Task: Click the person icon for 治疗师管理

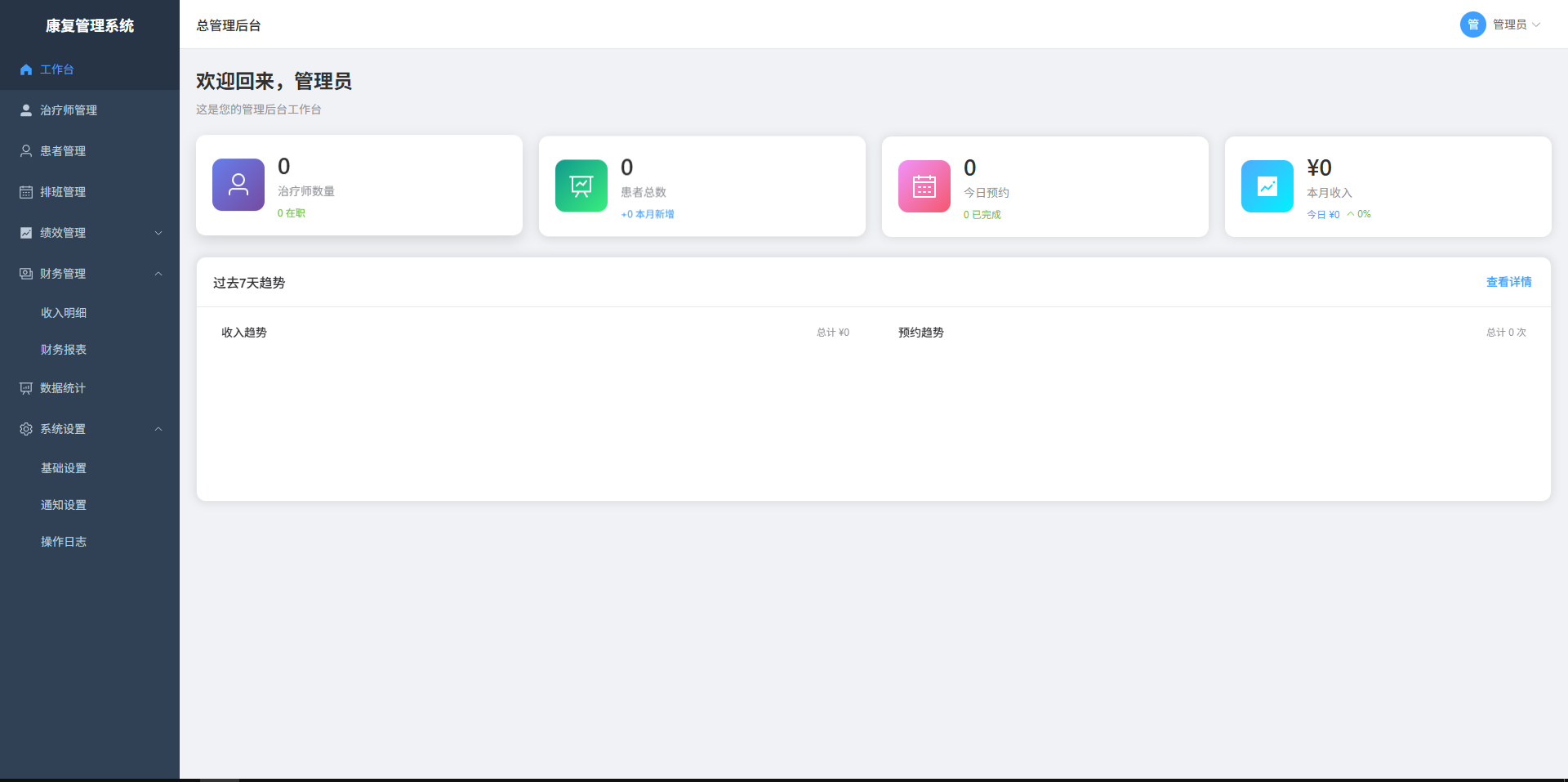Action: [26, 110]
